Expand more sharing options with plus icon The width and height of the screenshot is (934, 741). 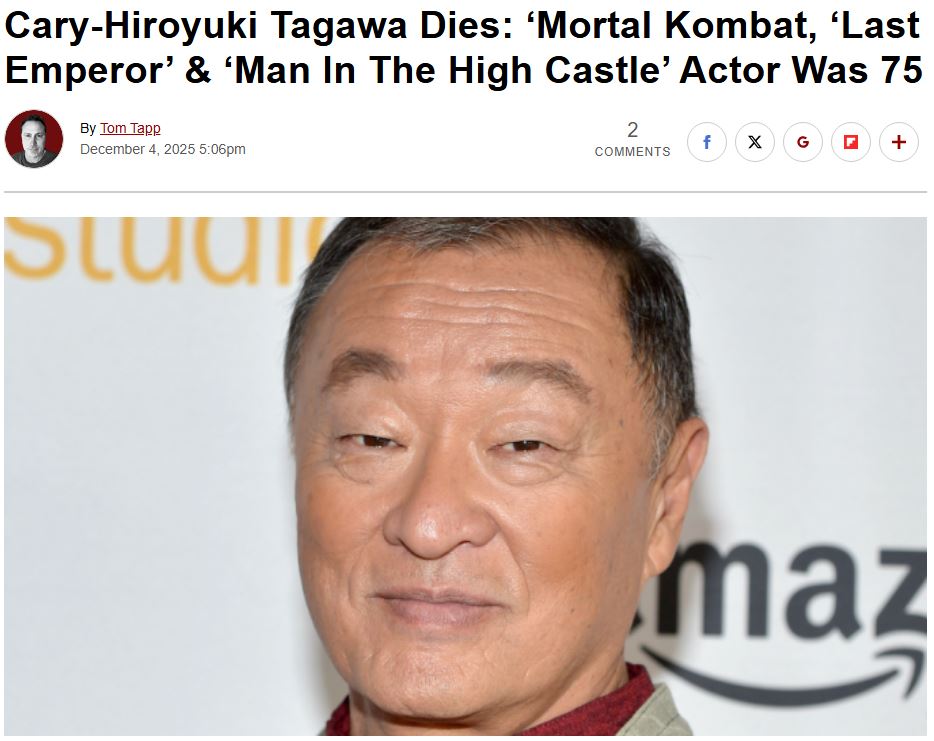(899, 142)
